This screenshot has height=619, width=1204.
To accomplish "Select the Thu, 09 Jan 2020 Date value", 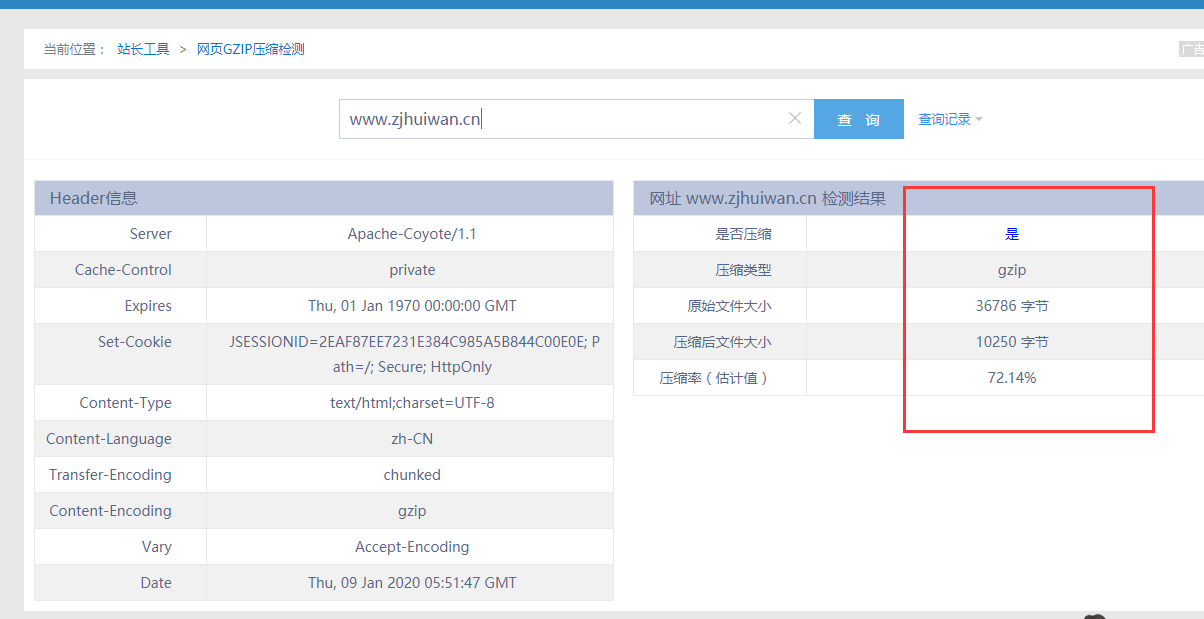I will (412, 583).
